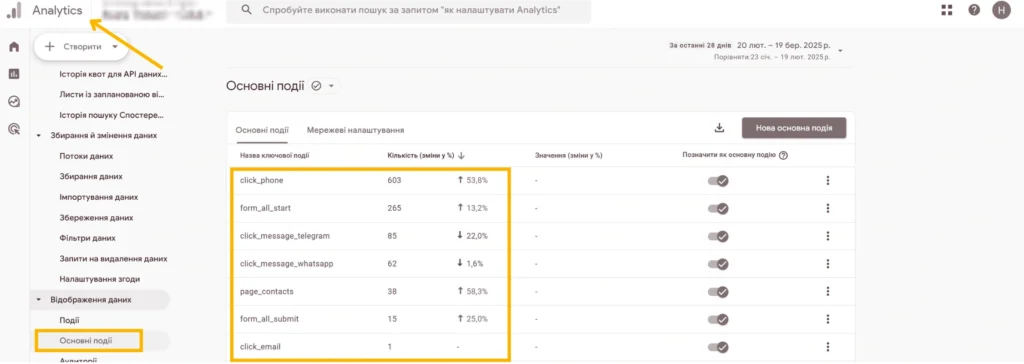Switch to Мережеві налаштування tab
Screen dimensions: 1024x364
tap(355, 130)
